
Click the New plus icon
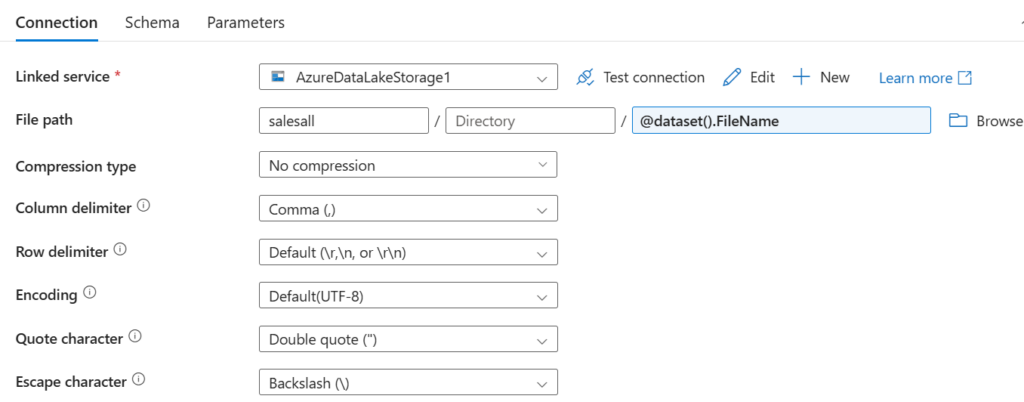(801, 78)
